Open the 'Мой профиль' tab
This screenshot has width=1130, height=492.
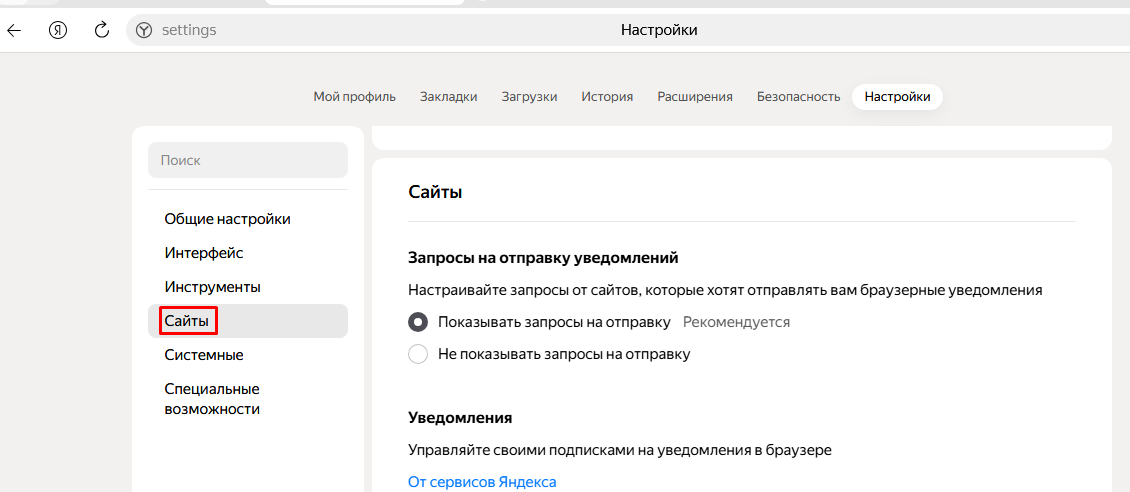pyautogui.click(x=355, y=97)
